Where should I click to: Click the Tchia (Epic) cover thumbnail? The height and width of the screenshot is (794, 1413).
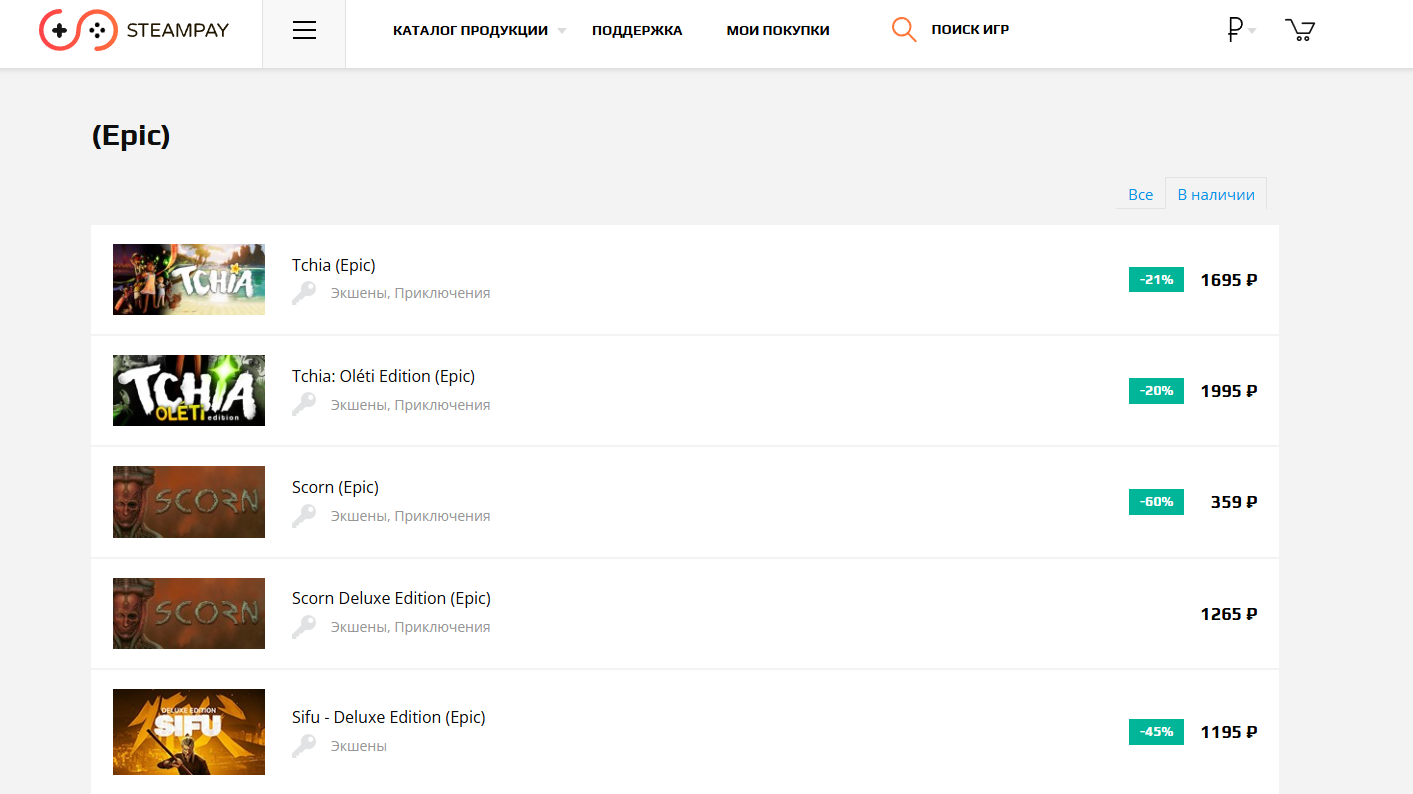(x=189, y=280)
